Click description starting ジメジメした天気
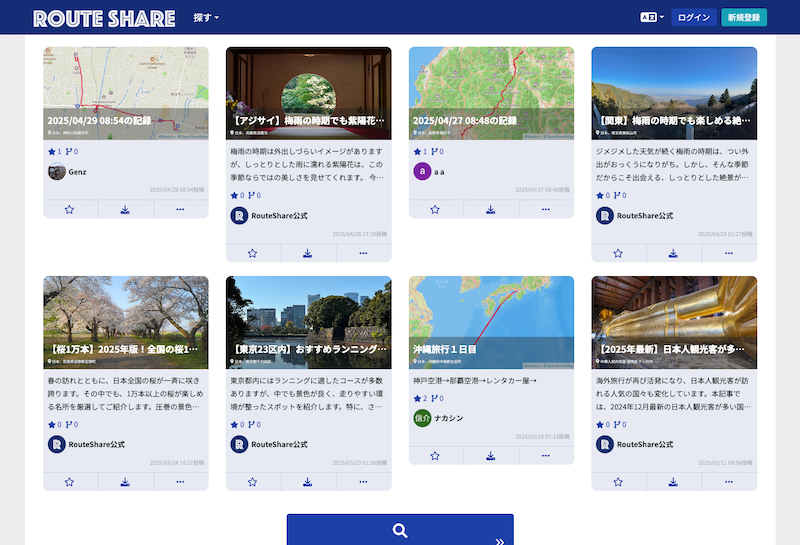This screenshot has height=545, width=800. pyautogui.click(x=673, y=164)
